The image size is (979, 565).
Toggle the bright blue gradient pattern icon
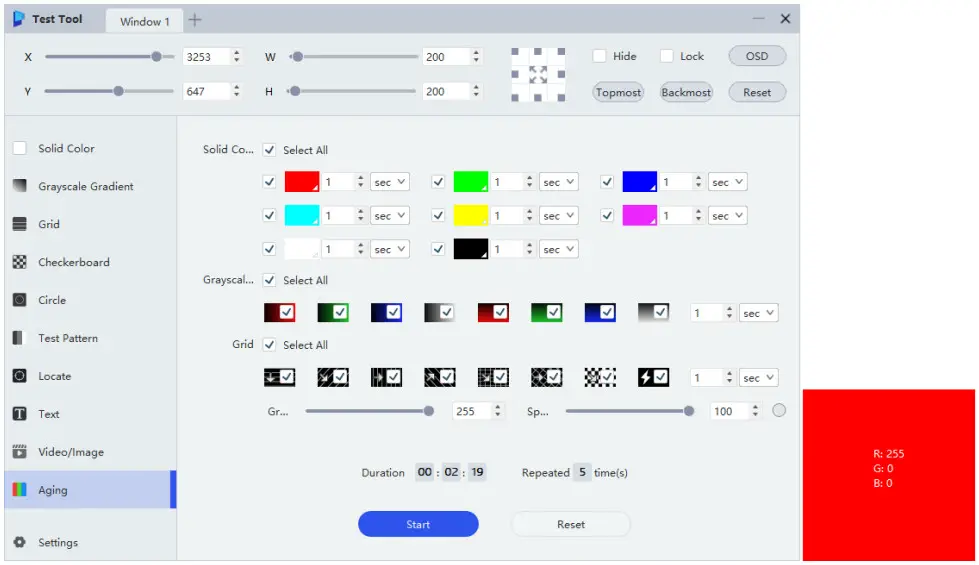600,312
